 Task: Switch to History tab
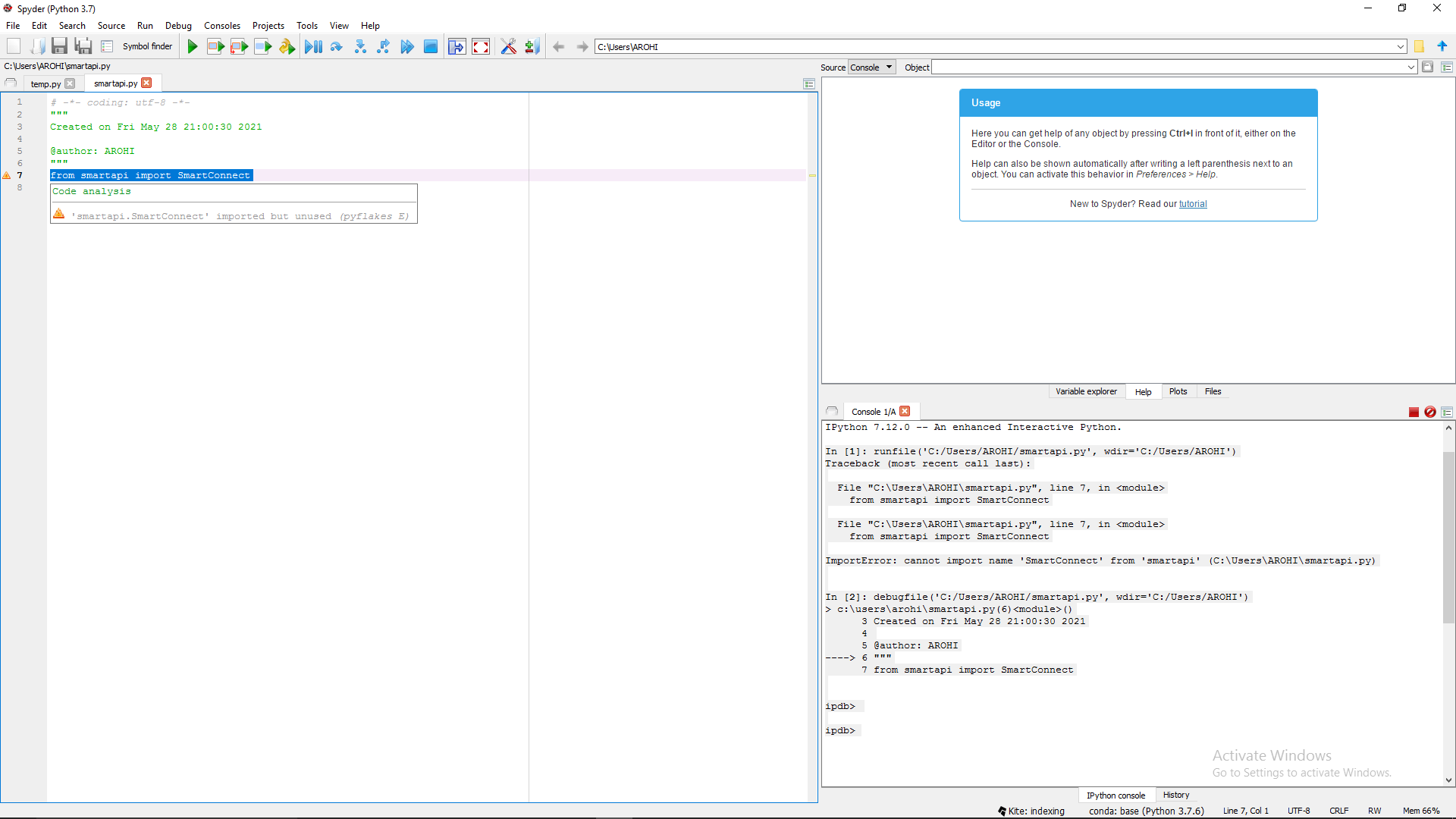[1176, 795]
